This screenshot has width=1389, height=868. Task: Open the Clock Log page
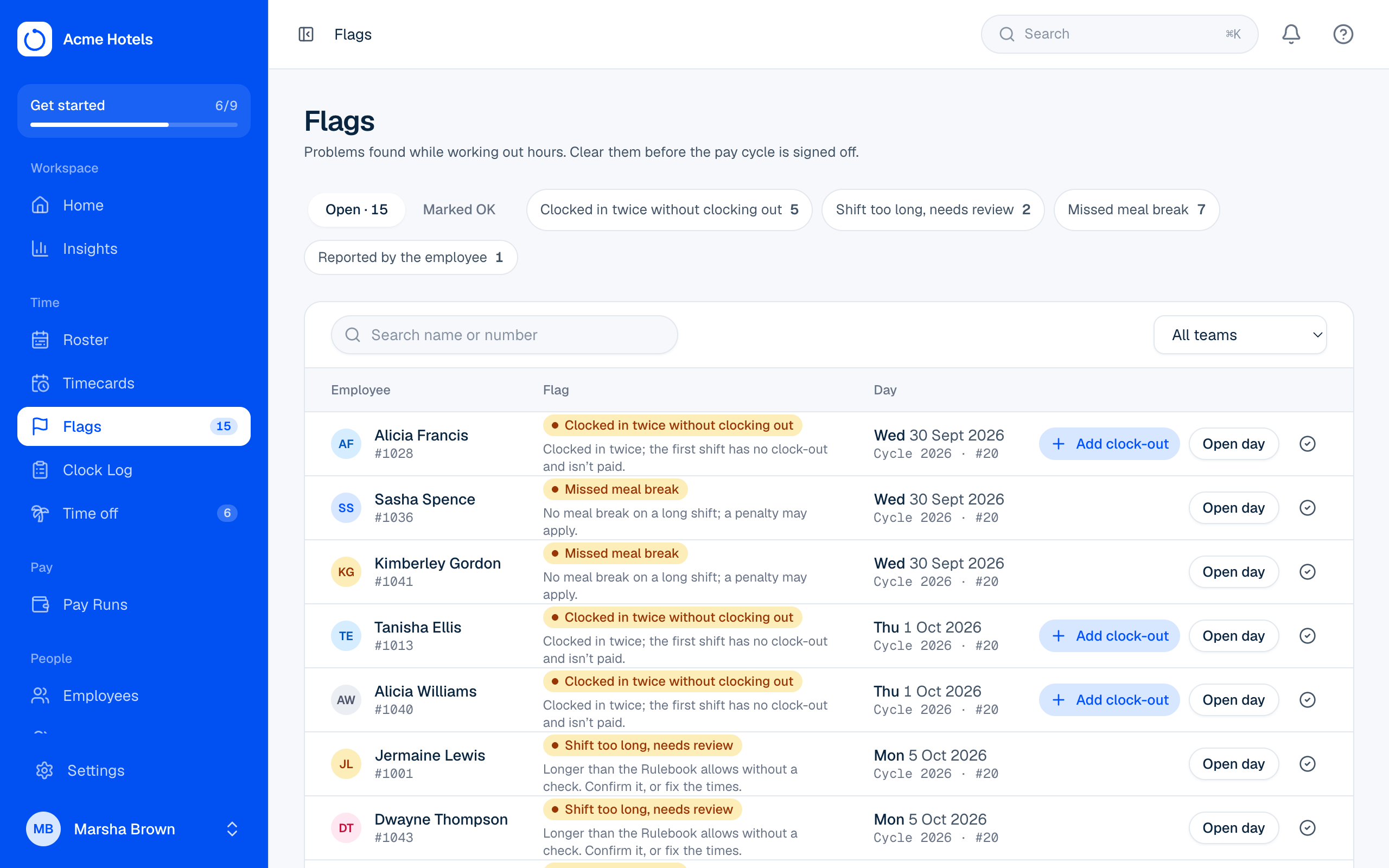[133, 470]
